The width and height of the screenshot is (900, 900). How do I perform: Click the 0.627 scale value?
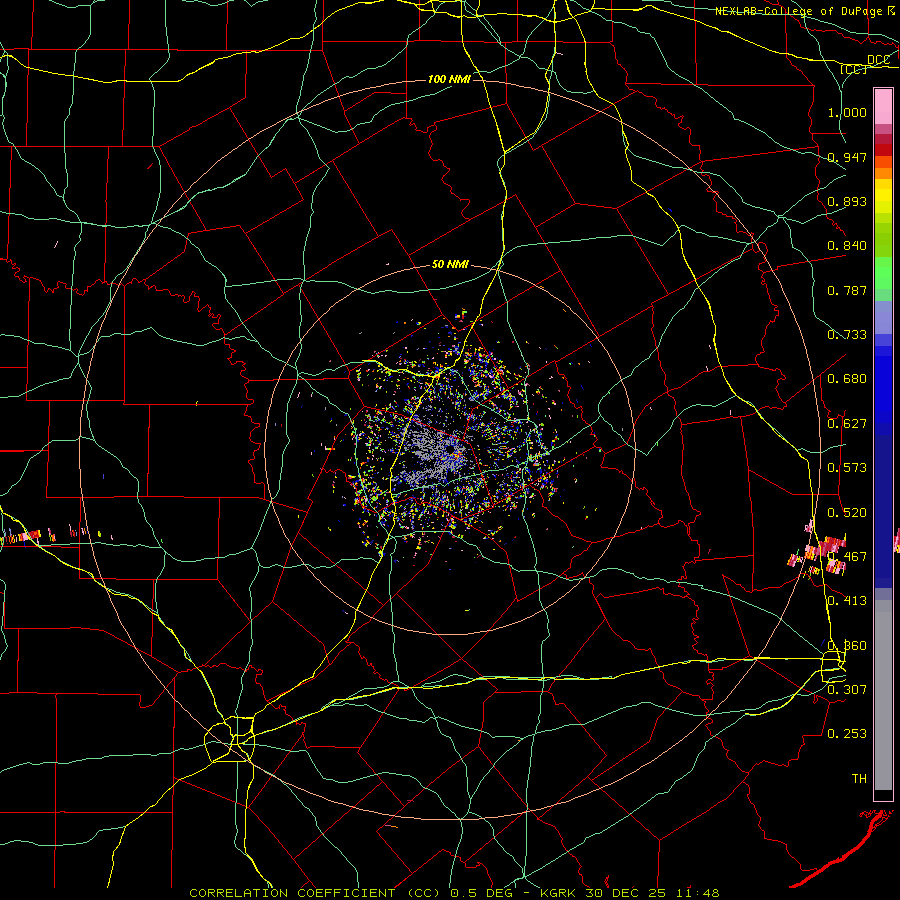pyautogui.click(x=847, y=424)
